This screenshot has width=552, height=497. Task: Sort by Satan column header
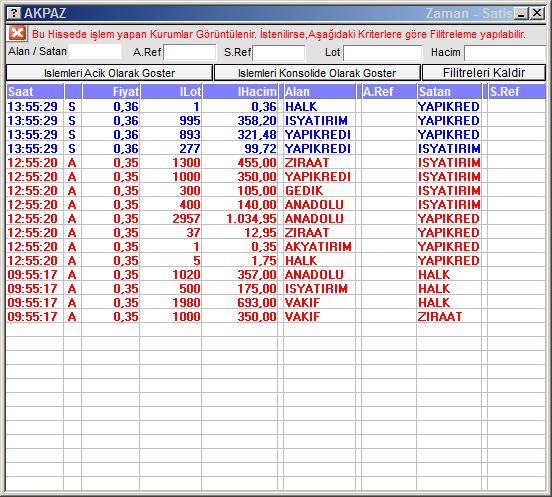(449, 92)
